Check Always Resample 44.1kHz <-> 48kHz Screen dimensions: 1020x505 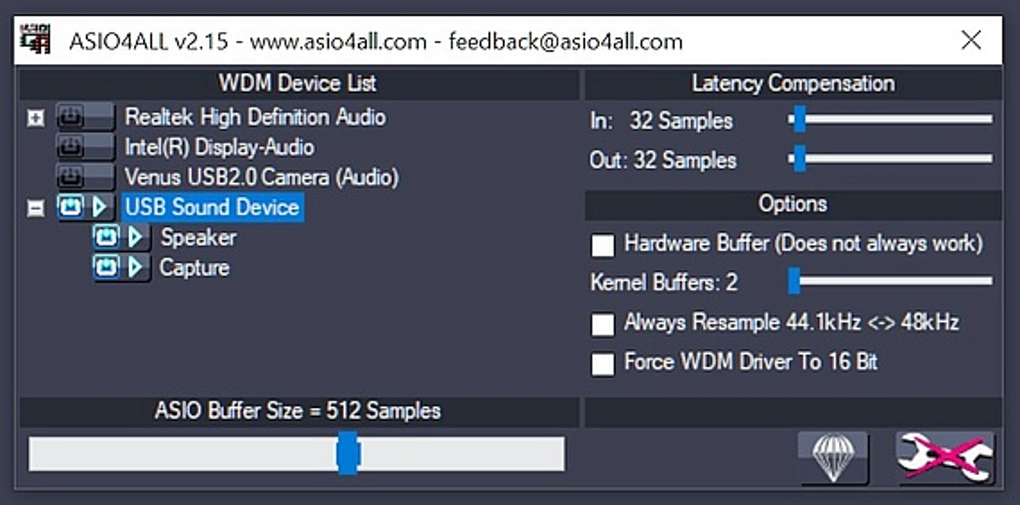[603, 324]
